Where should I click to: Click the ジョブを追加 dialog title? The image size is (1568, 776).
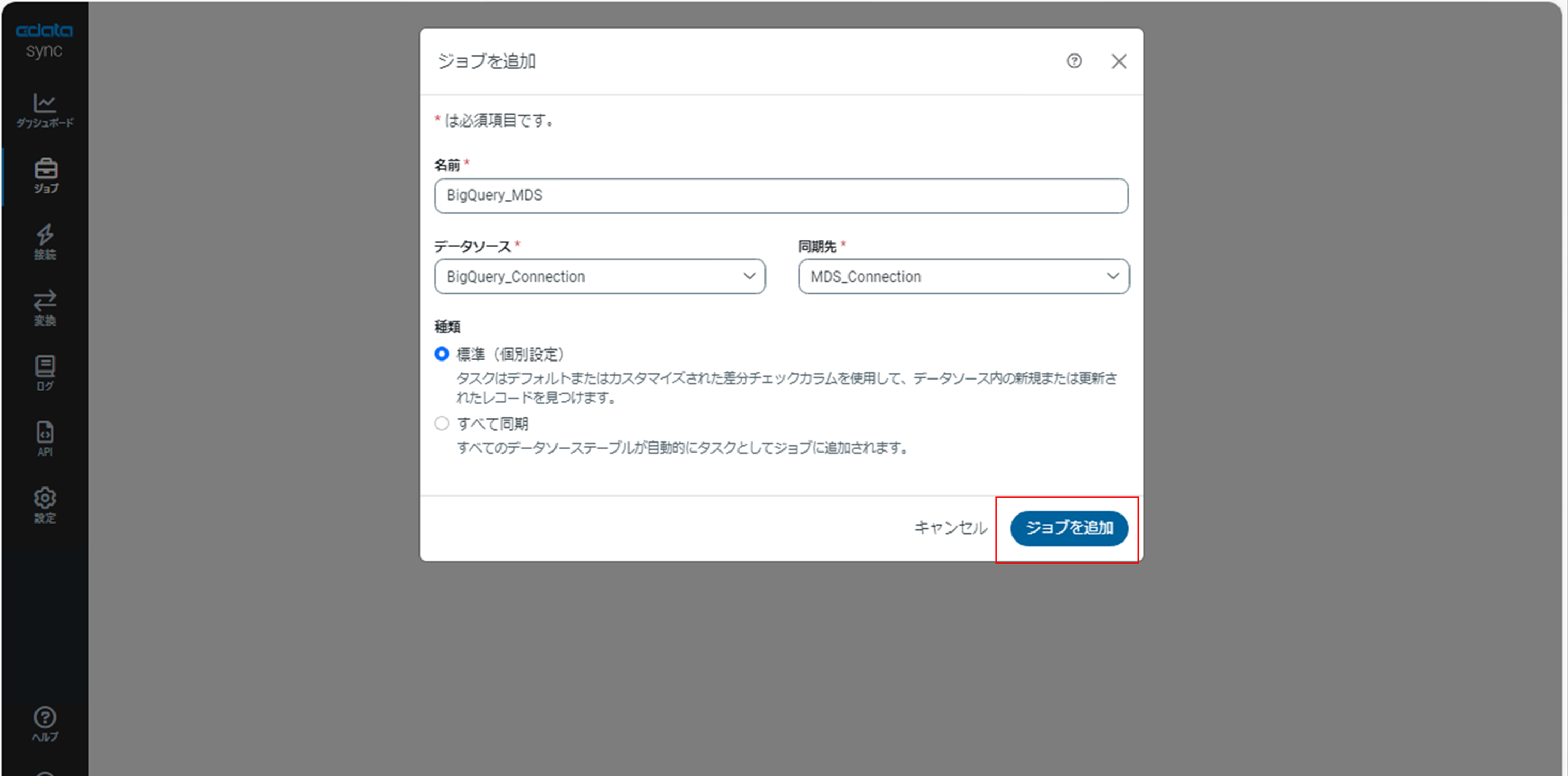(486, 61)
